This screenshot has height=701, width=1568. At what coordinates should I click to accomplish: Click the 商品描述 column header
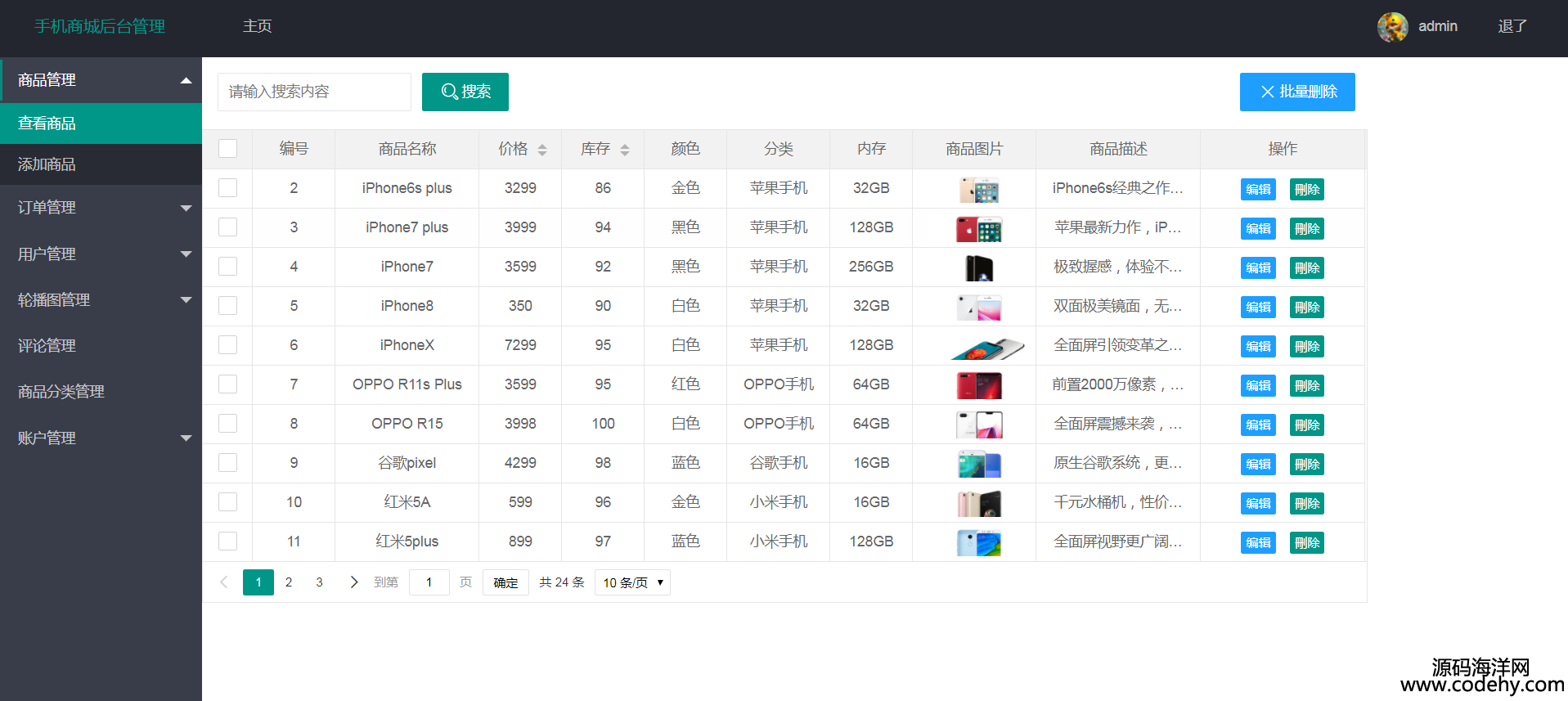[x=1118, y=149]
